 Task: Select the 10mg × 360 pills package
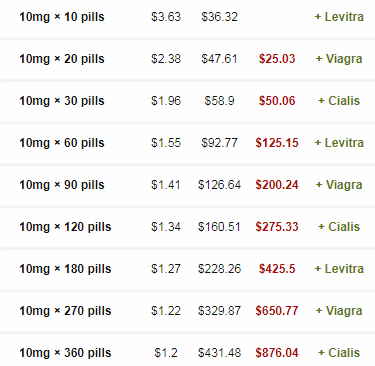point(65,353)
